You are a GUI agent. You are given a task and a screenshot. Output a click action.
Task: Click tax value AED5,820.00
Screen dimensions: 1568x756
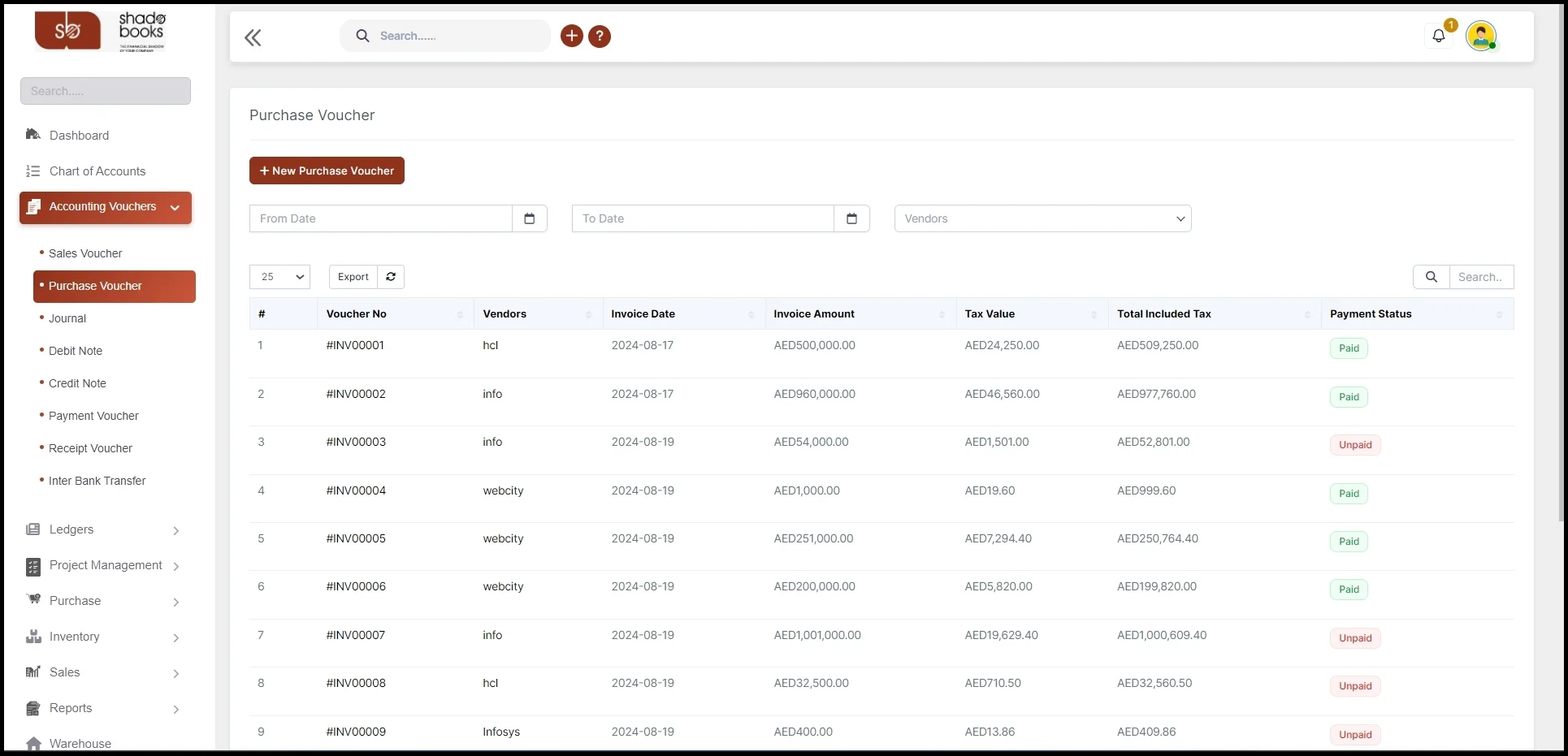(x=998, y=586)
